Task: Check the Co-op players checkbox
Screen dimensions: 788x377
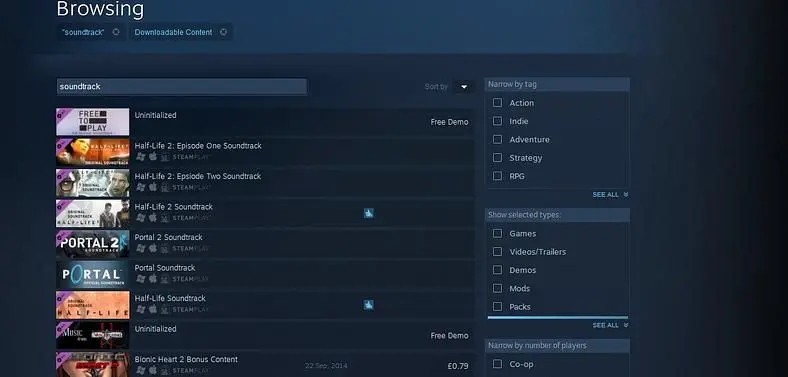Action: click(x=498, y=364)
